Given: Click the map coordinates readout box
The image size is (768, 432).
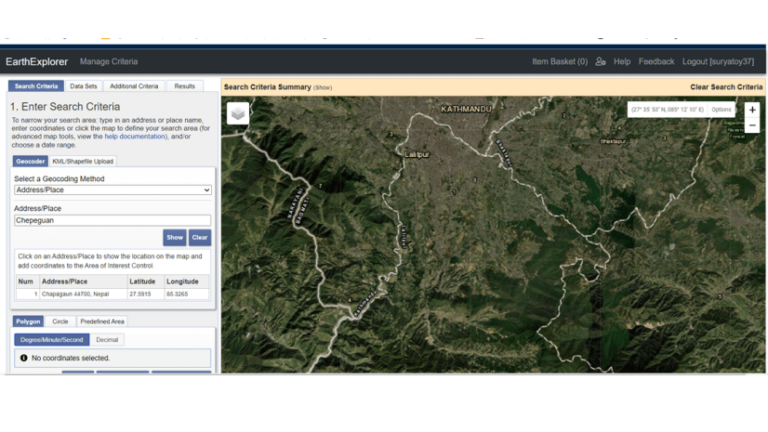Looking at the screenshot, I should (667, 110).
